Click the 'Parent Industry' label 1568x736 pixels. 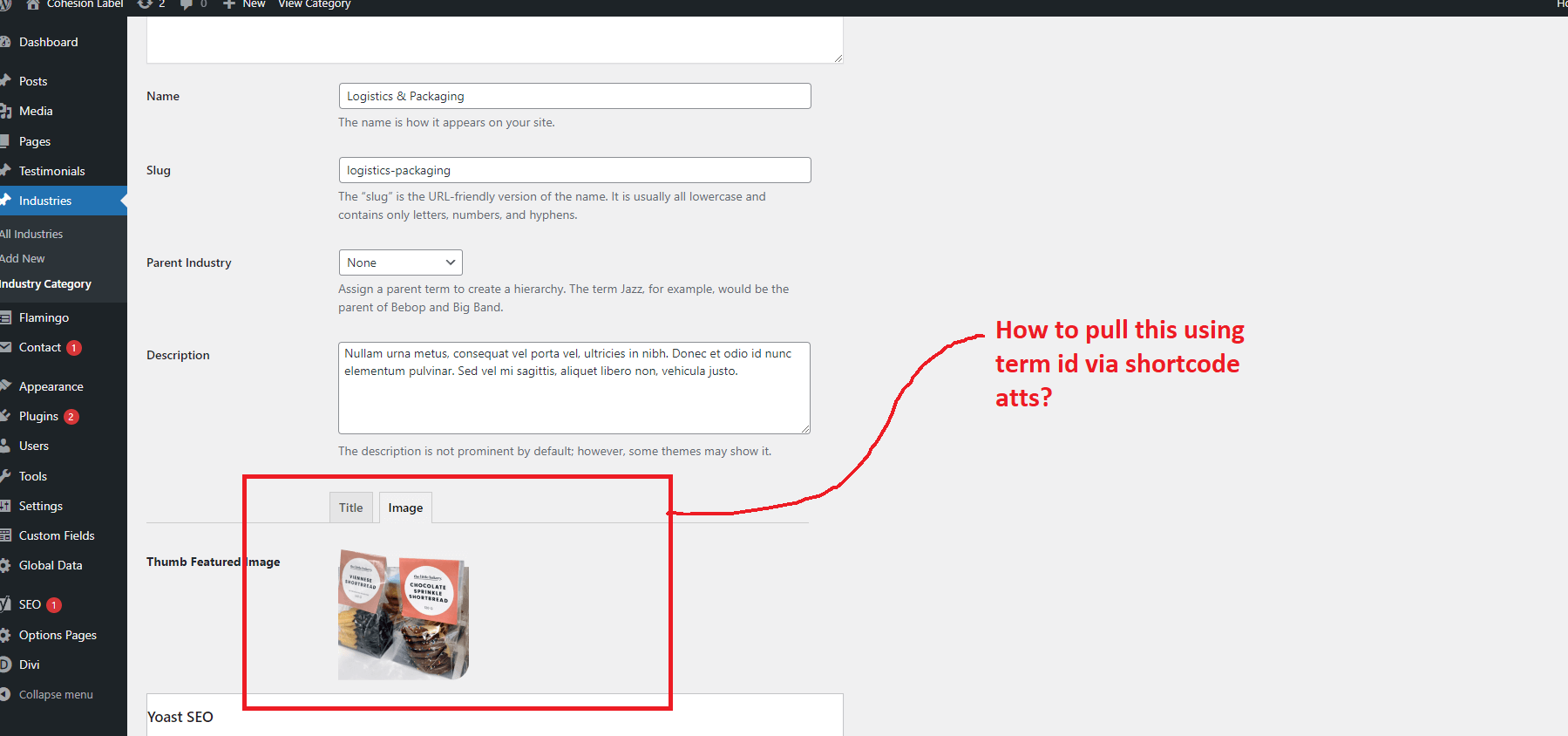189,262
